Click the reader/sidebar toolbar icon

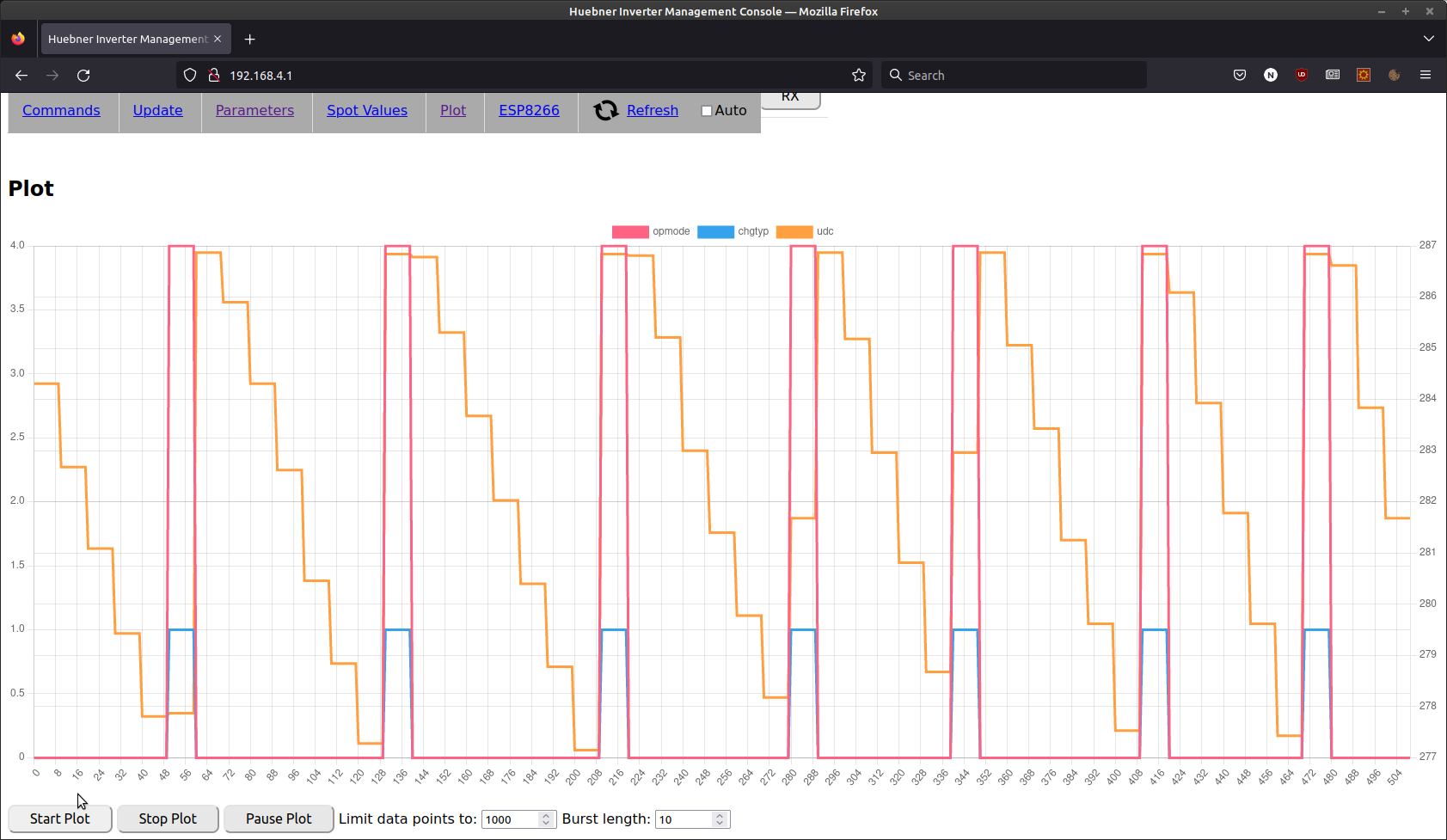click(x=1333, y=75)
